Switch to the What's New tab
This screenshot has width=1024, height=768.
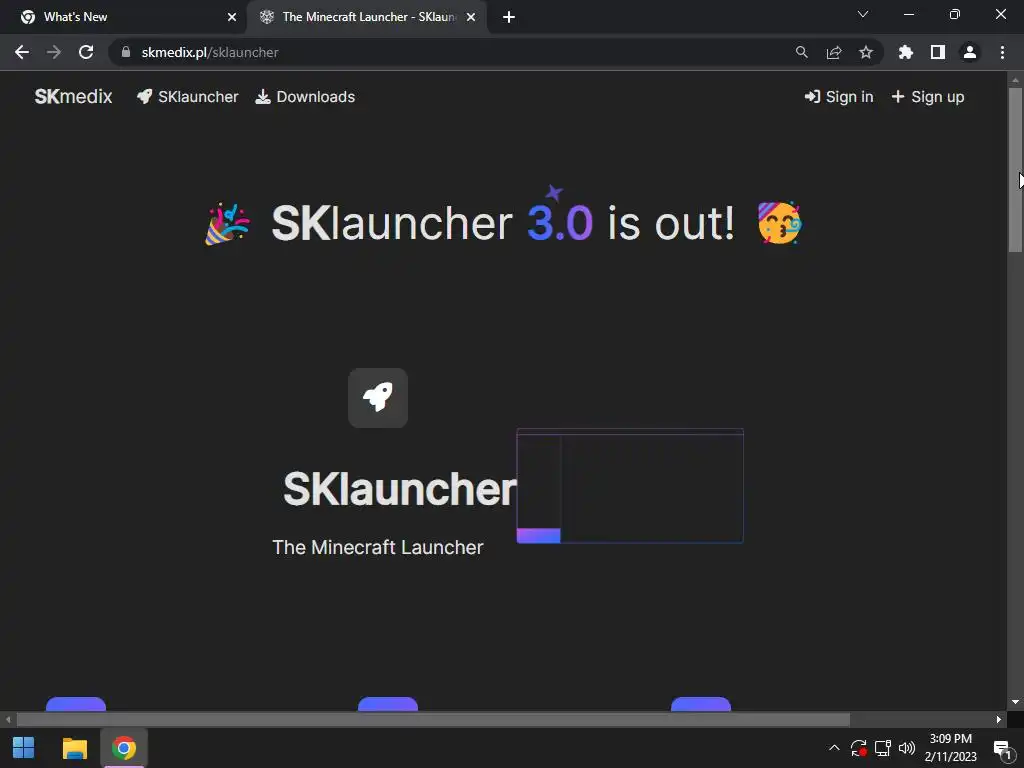coord(124,17)
